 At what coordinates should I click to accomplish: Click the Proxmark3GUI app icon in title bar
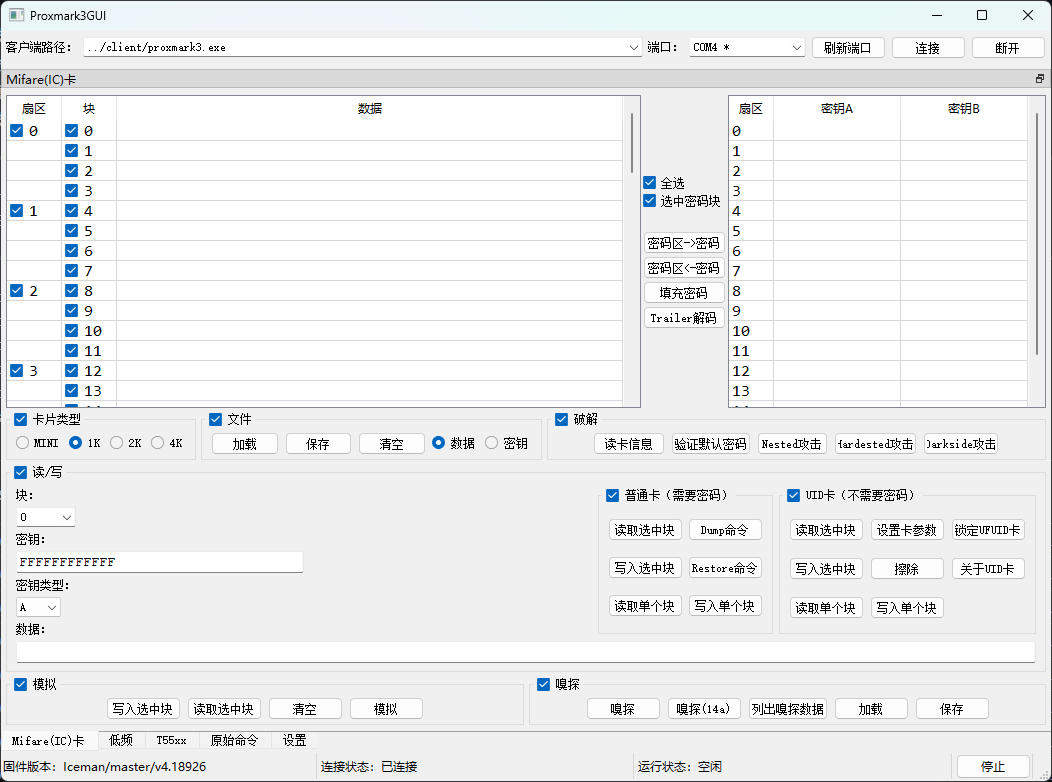point(16,15)
